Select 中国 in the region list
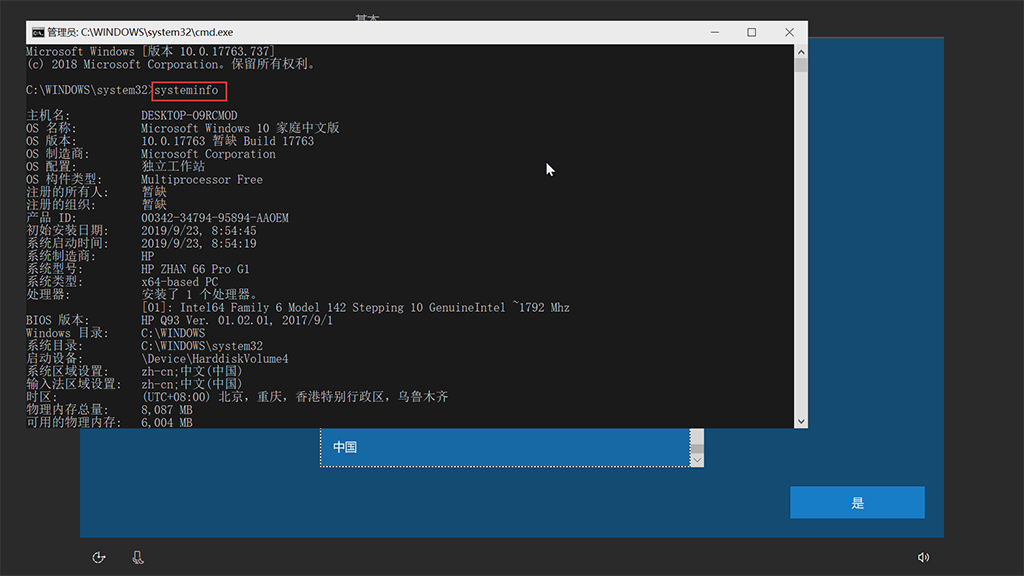 505,447
